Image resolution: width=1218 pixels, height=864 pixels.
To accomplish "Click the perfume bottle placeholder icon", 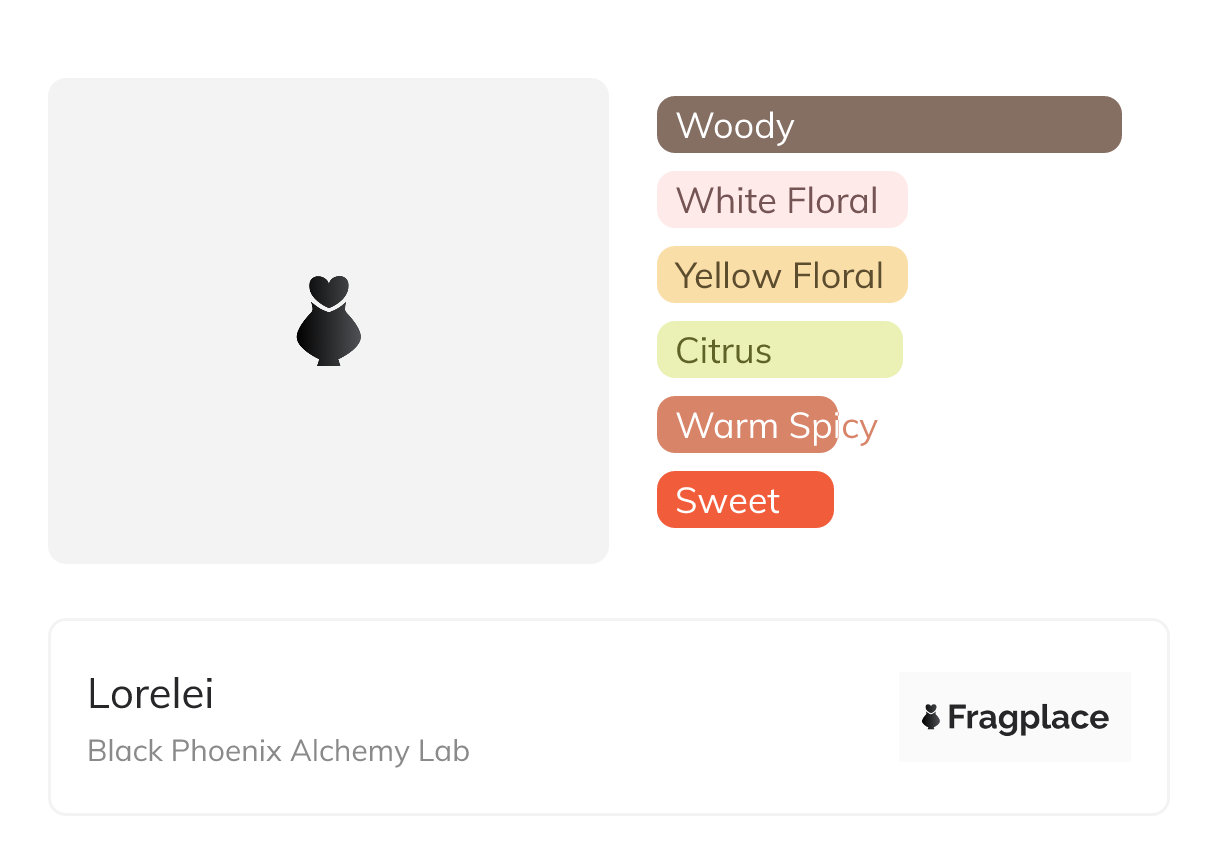I will tap(328, 320).
